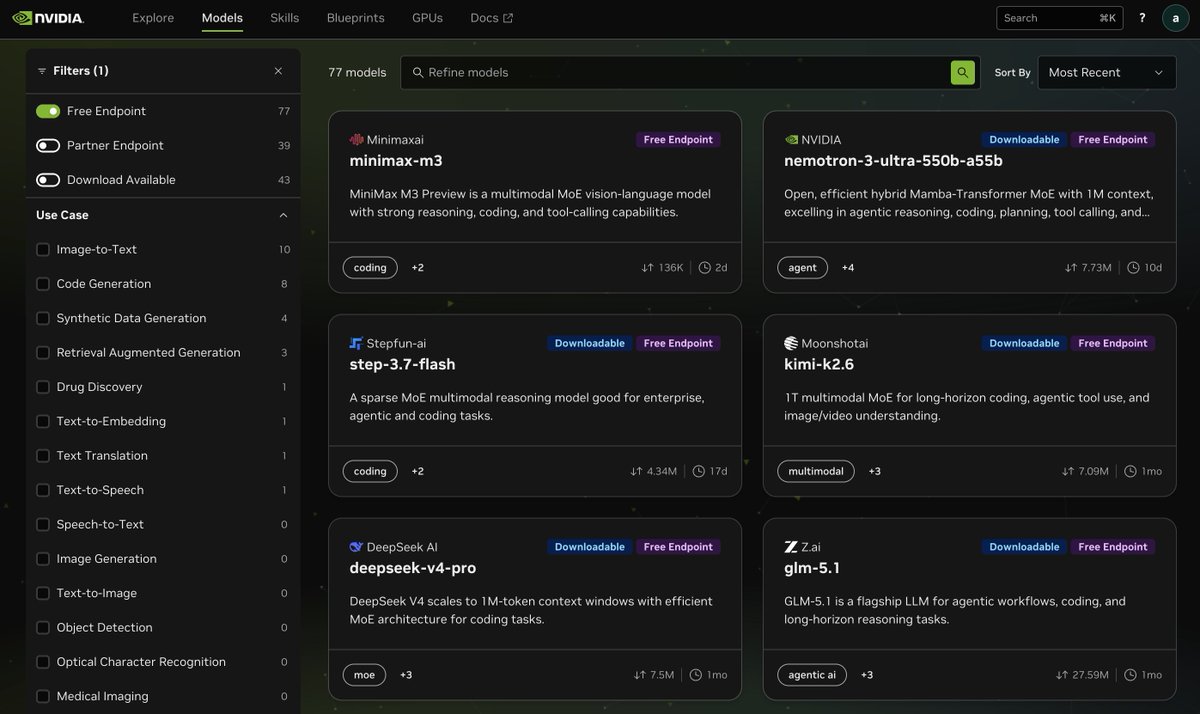Check the Image-to-Text checkbox
The height and width of the screenshot is (714, 1200).
(x=43, y=250)
